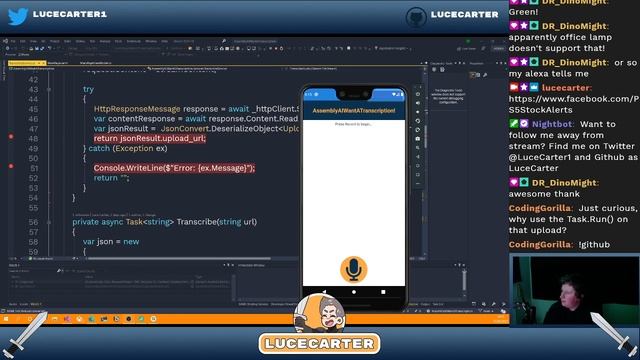Click the Nightbot username in chat
The width and height of the screenshot is (640, 360).
[x=553, y=124]
